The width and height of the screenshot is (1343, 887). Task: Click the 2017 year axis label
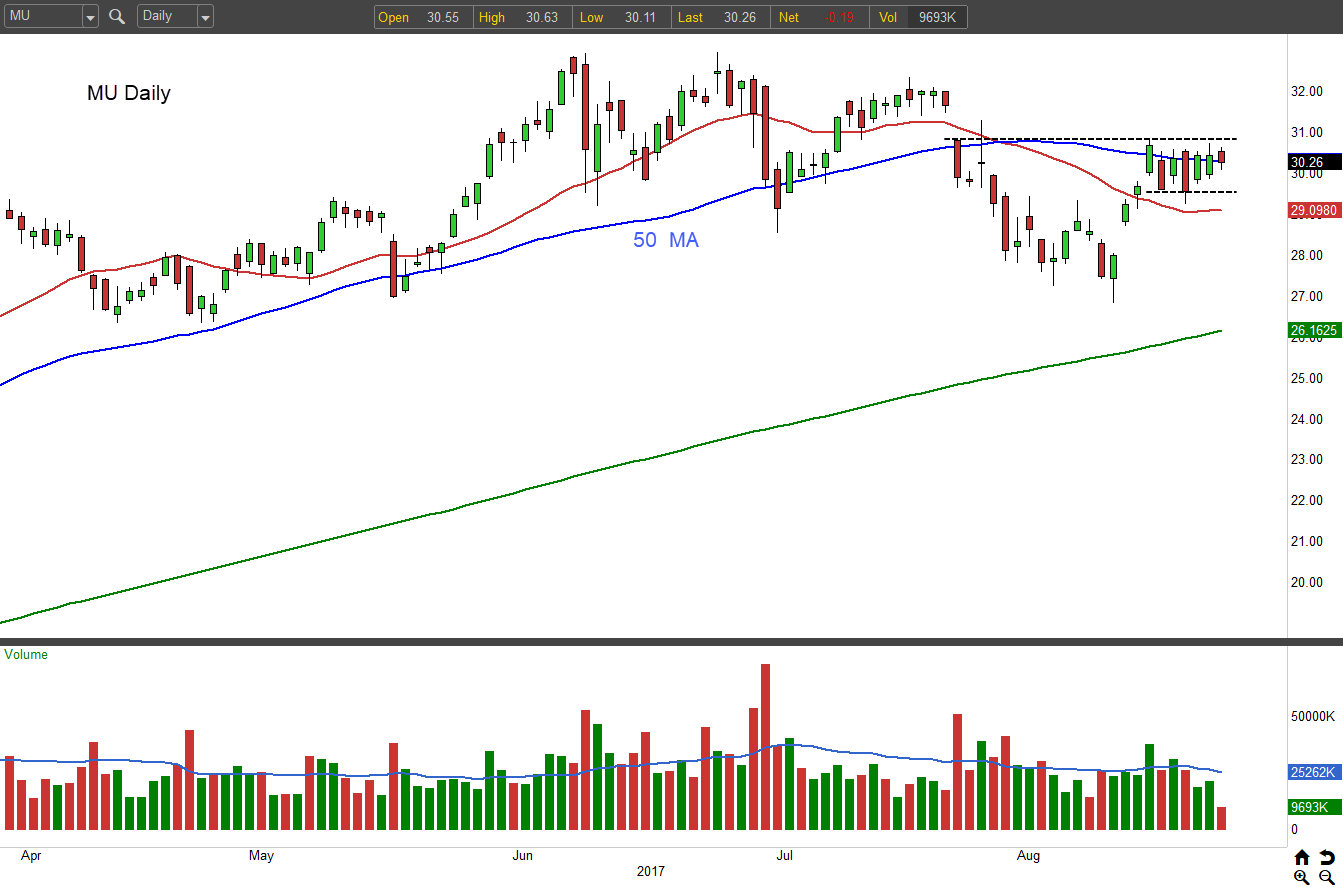(651, 872)
